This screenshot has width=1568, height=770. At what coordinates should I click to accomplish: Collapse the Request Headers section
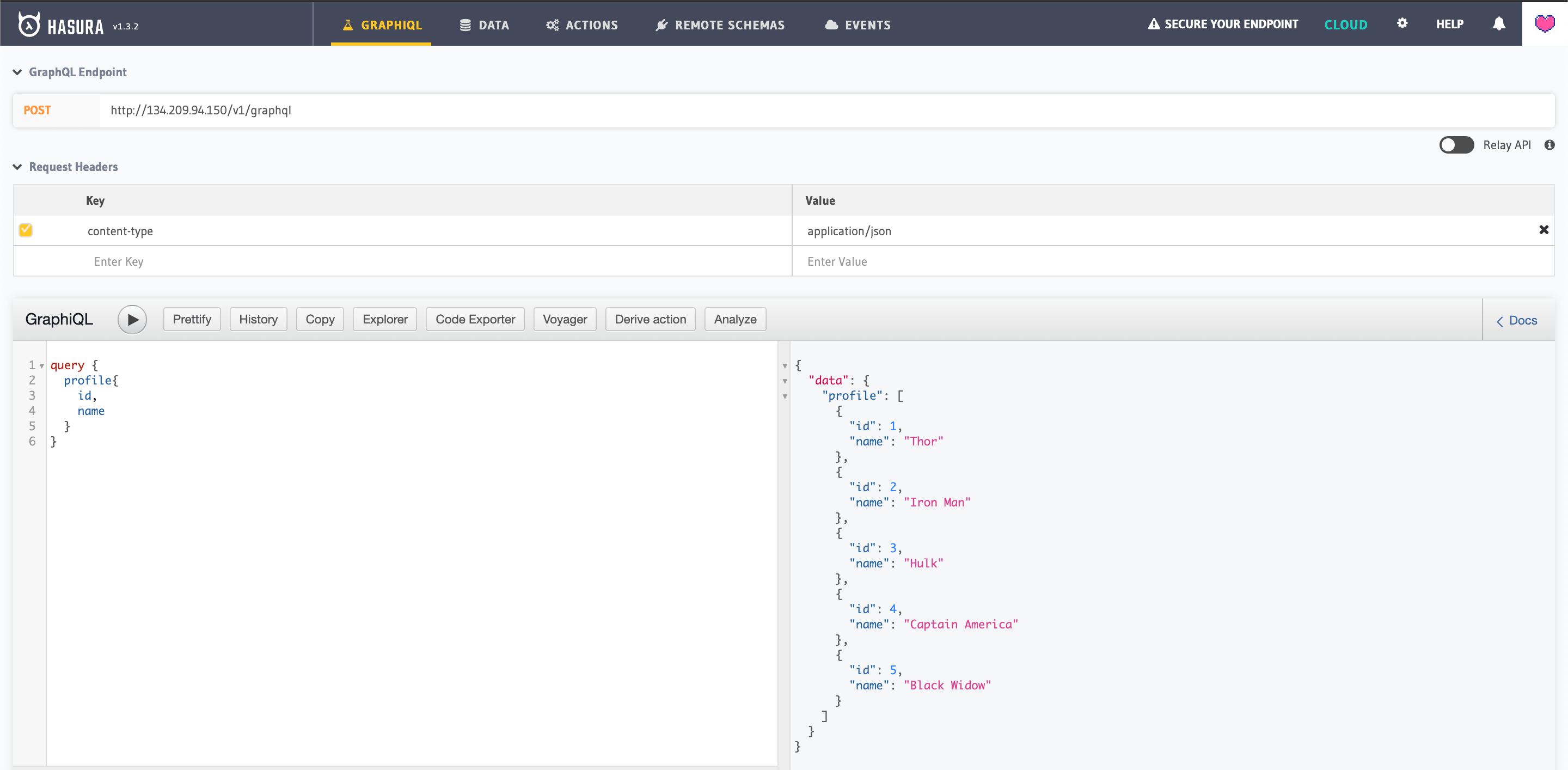(17, 167)
